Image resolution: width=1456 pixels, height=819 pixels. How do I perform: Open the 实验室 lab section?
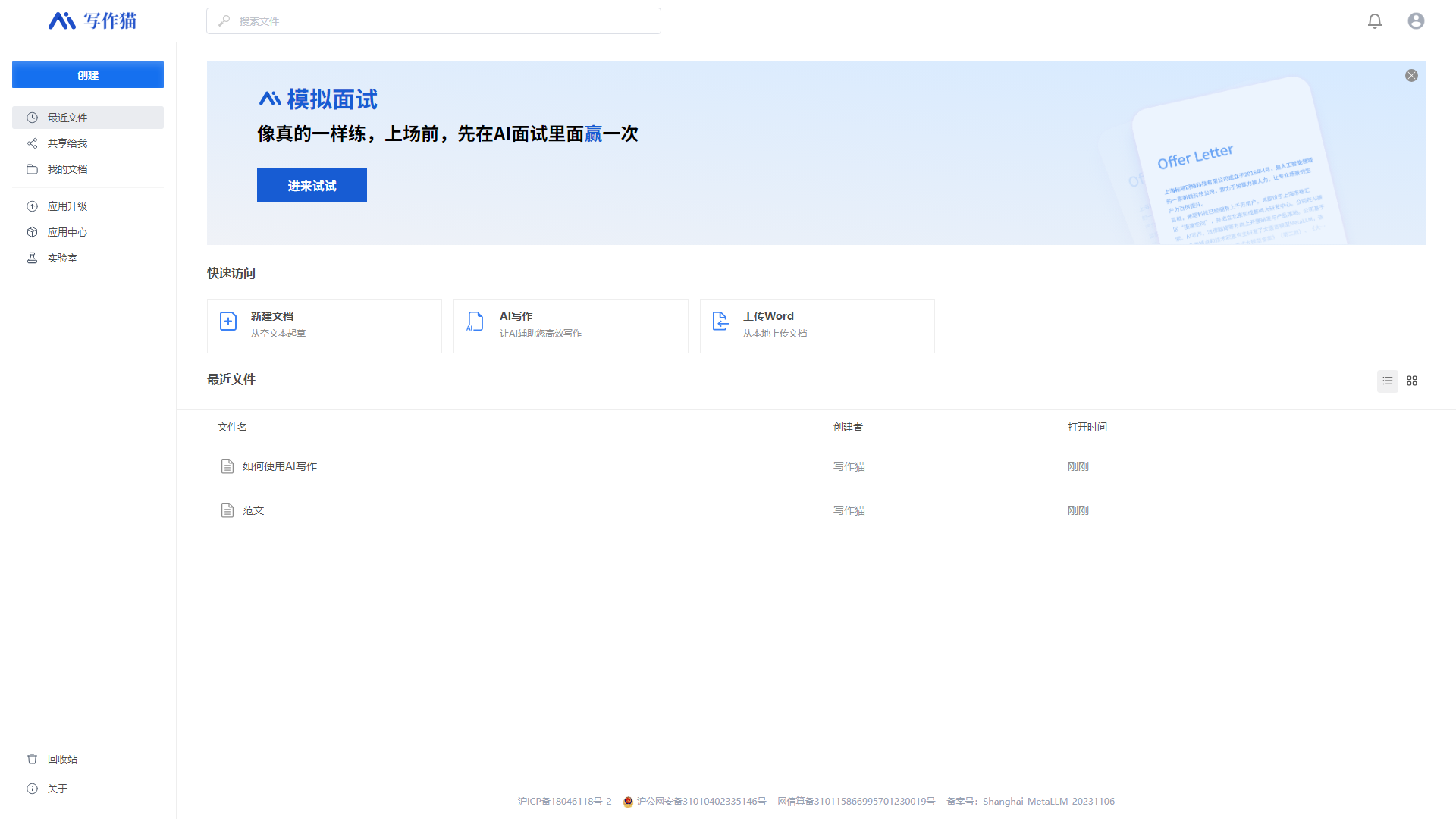62,258
